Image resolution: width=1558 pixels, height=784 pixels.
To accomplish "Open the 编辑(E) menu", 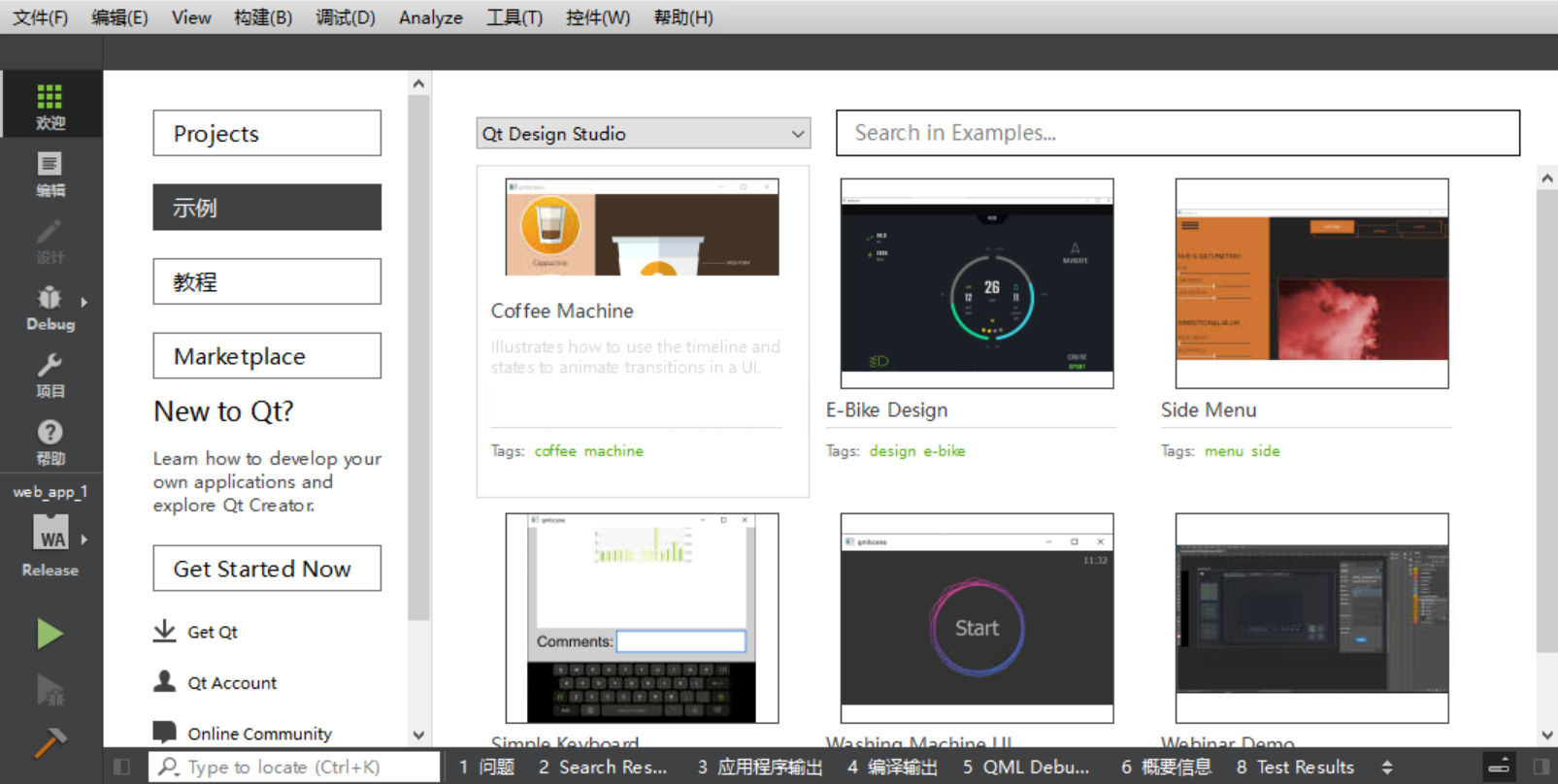I will click(119, 17).
